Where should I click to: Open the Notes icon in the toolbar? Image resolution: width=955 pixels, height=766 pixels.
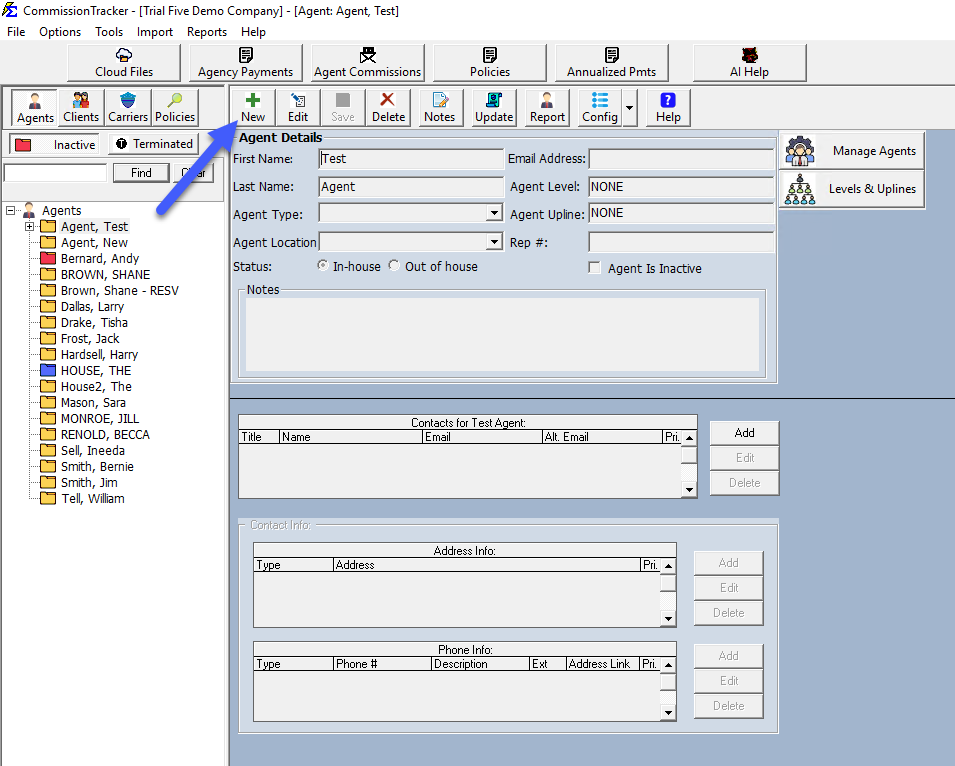point(439,107)
